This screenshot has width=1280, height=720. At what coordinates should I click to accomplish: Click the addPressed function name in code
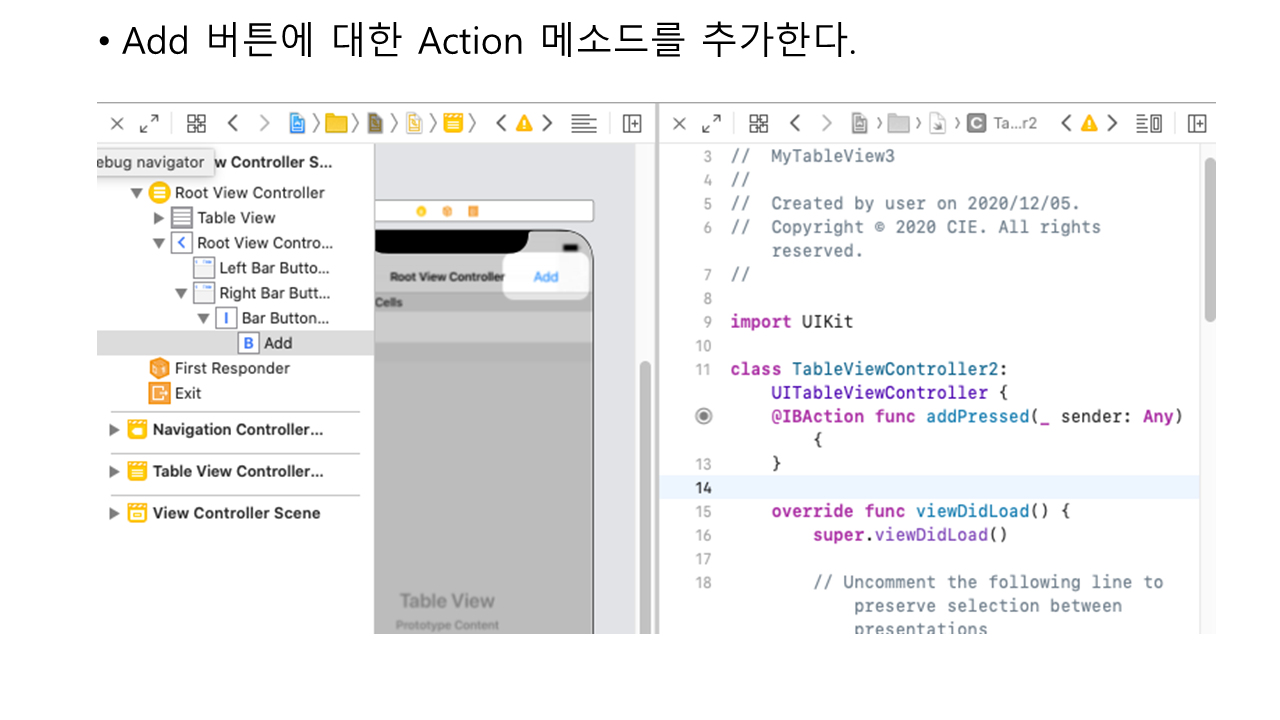tap(977, 416)
